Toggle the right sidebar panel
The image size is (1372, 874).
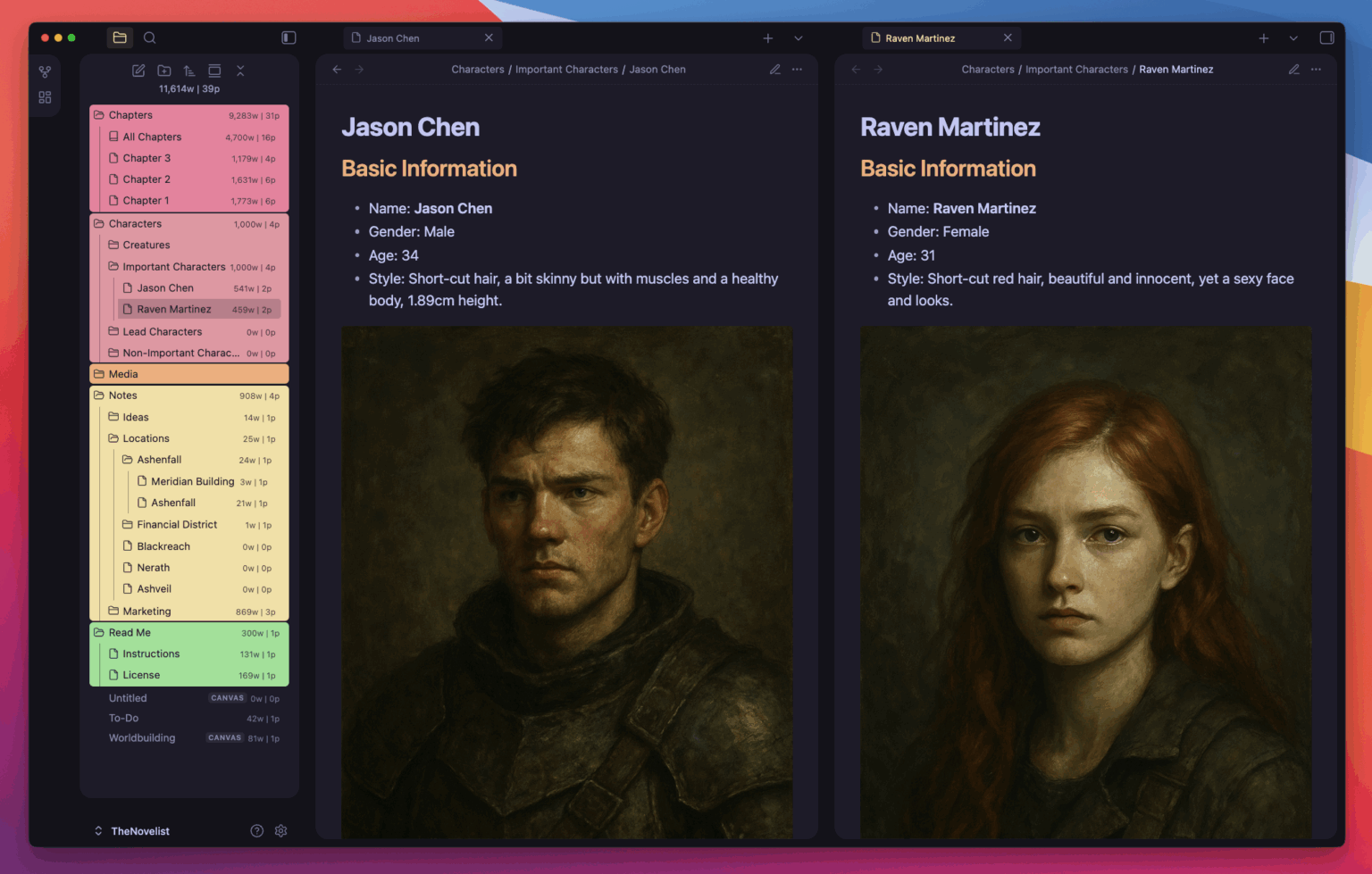1326,37
